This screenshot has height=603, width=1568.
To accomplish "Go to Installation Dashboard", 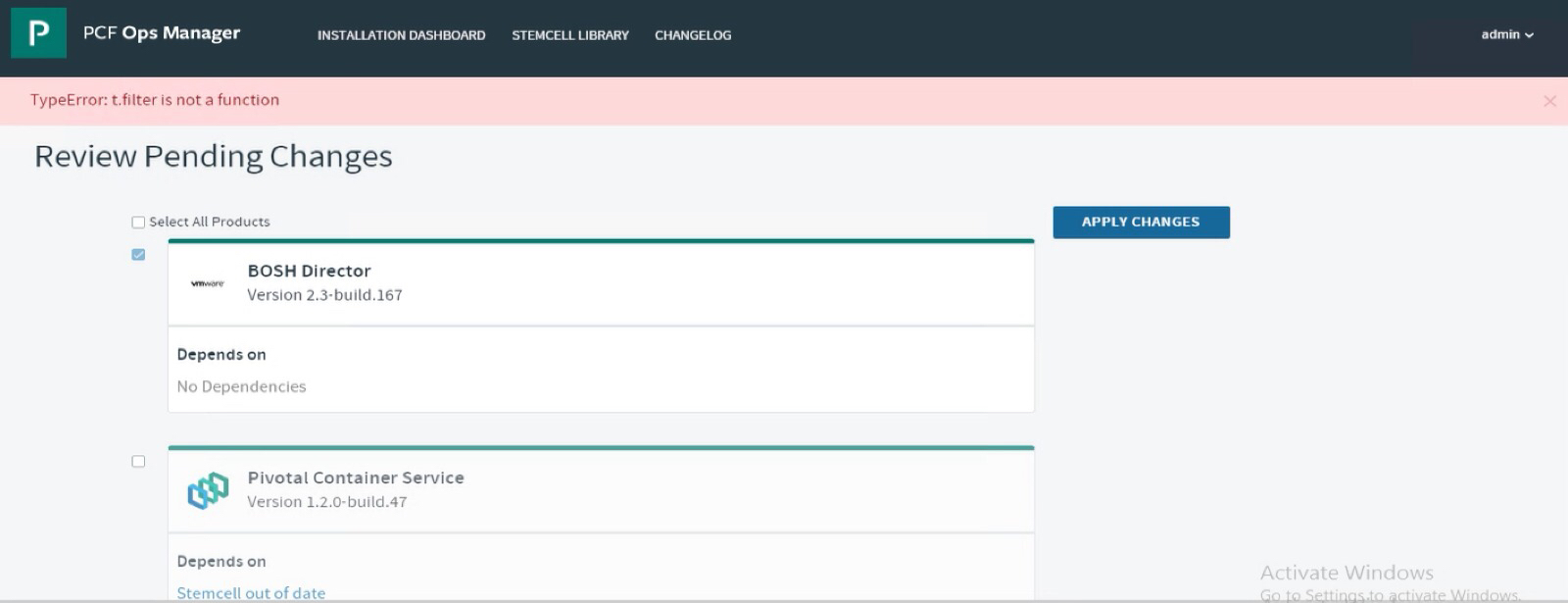I will click(x=401, y=35).
